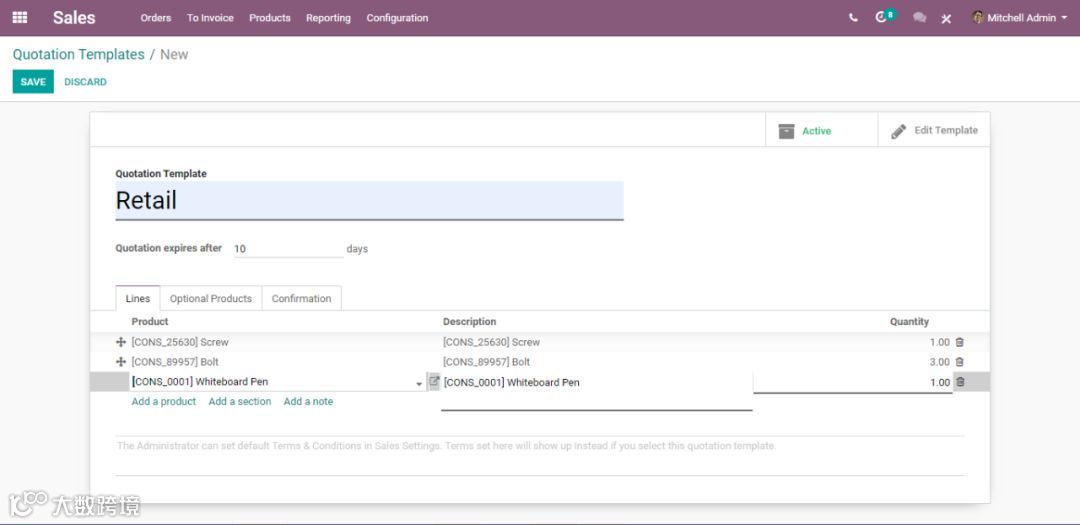Click the Whiteboard Pen description text area

596,391
